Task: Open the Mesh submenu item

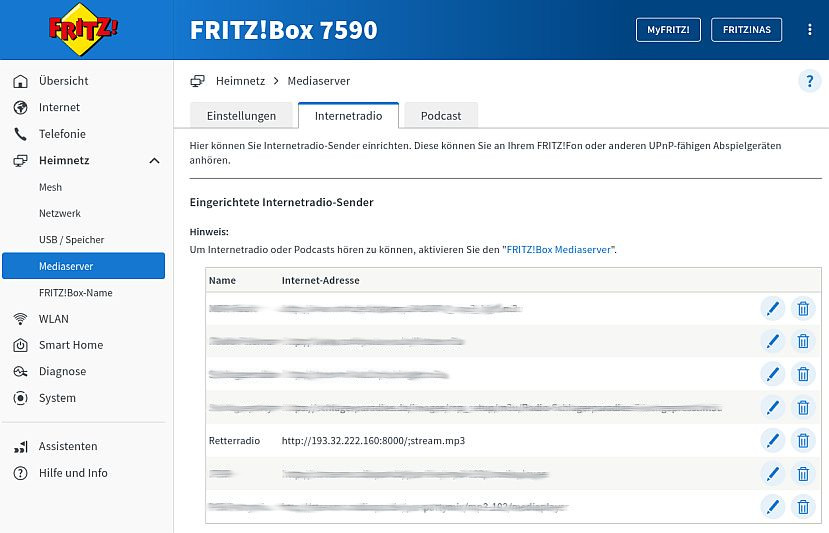Action: click(50, 187)
